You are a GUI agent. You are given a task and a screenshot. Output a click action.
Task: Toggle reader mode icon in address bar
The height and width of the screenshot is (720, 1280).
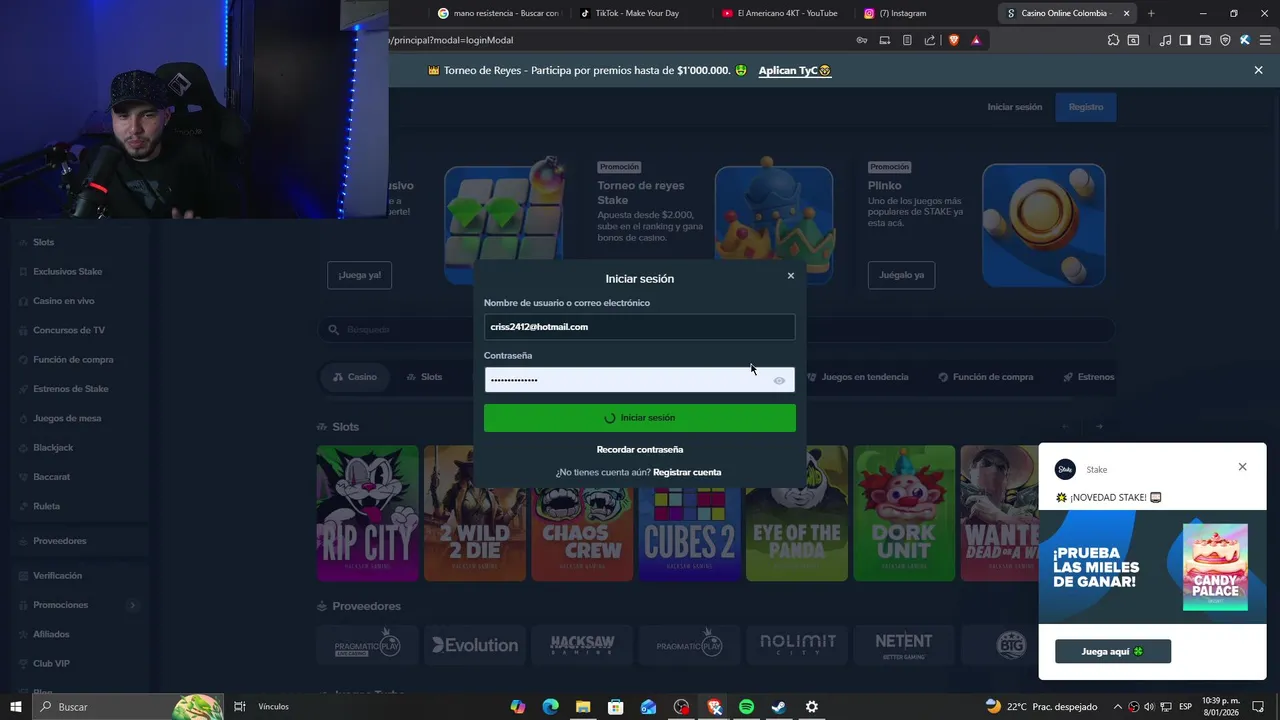[x=907, y=40]
